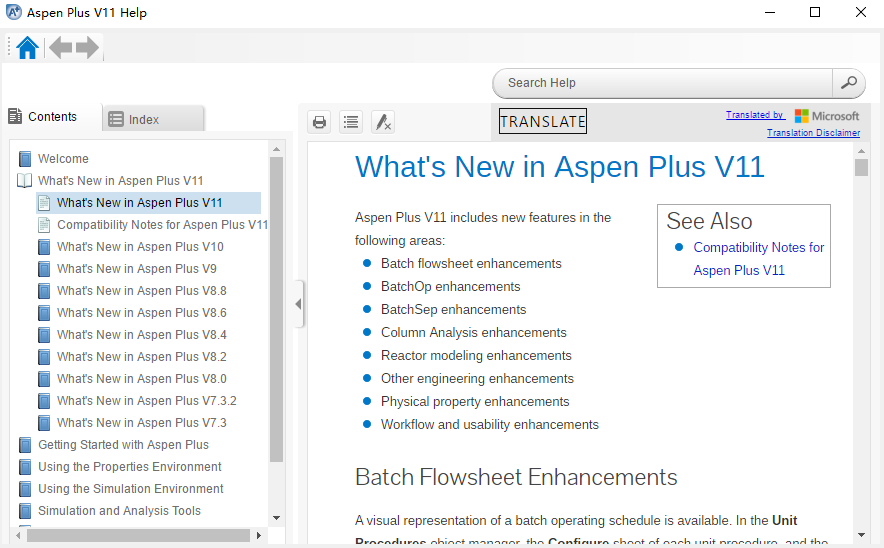Remove search highlighting with the marker icon

pos(383,122)
